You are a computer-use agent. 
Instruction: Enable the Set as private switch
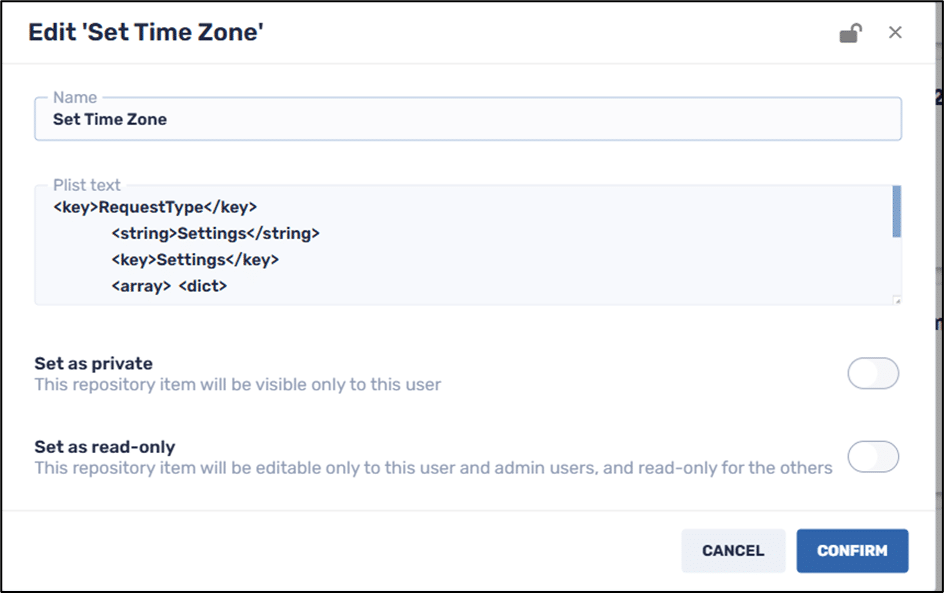point(872,374)
